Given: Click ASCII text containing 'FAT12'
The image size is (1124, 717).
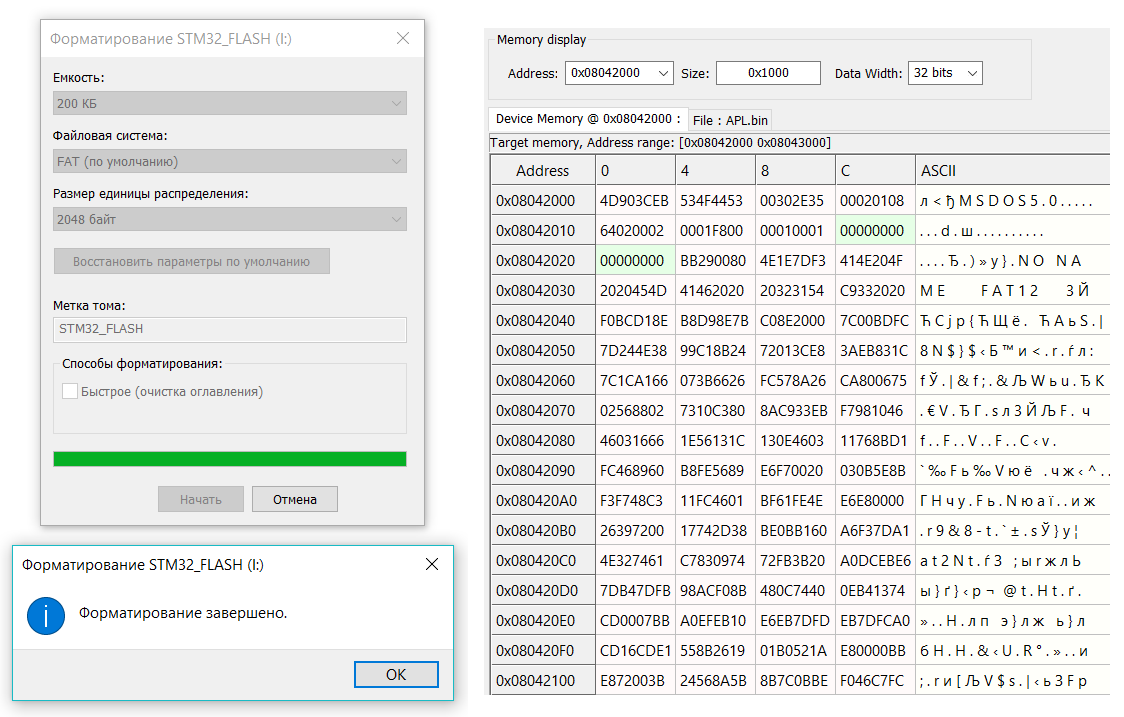Looking at the screenshot, I should coord(1009,291).
